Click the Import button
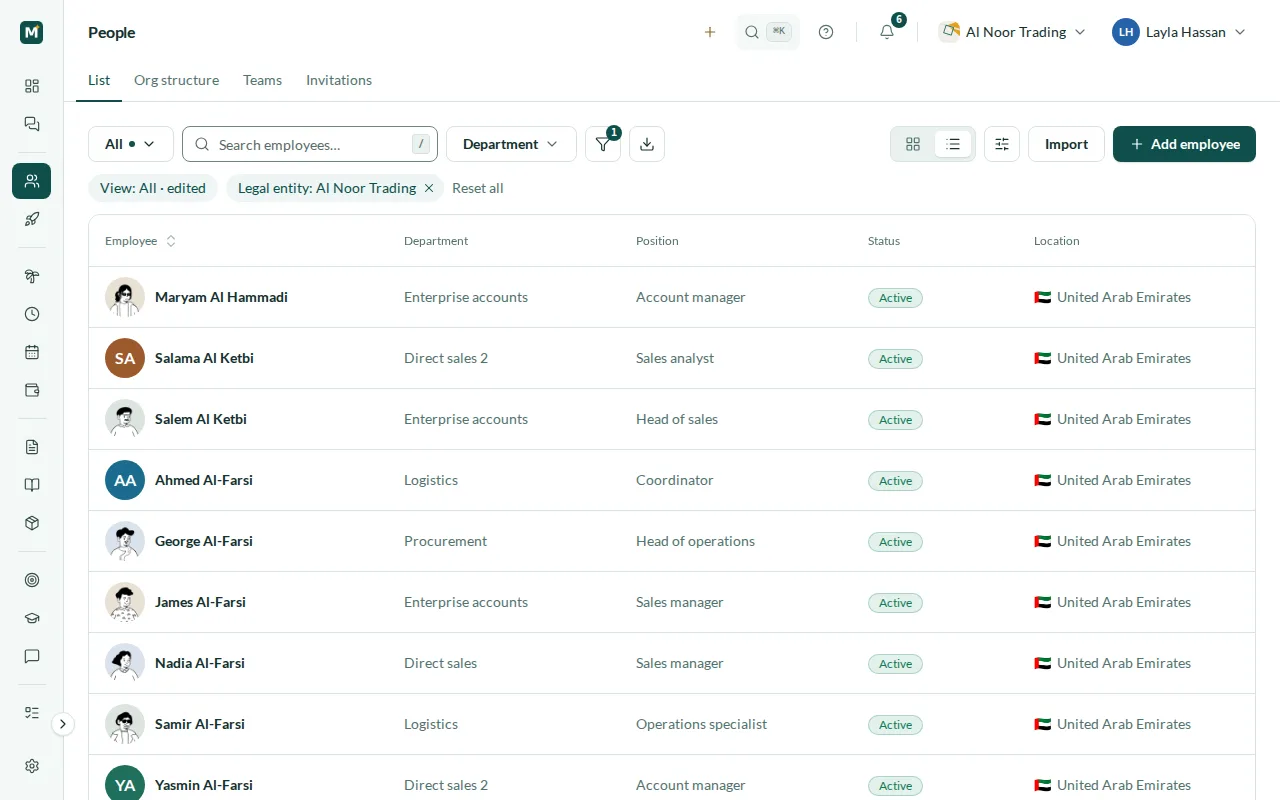Viewport: 1280px width, 800px height. (1066, 144)
